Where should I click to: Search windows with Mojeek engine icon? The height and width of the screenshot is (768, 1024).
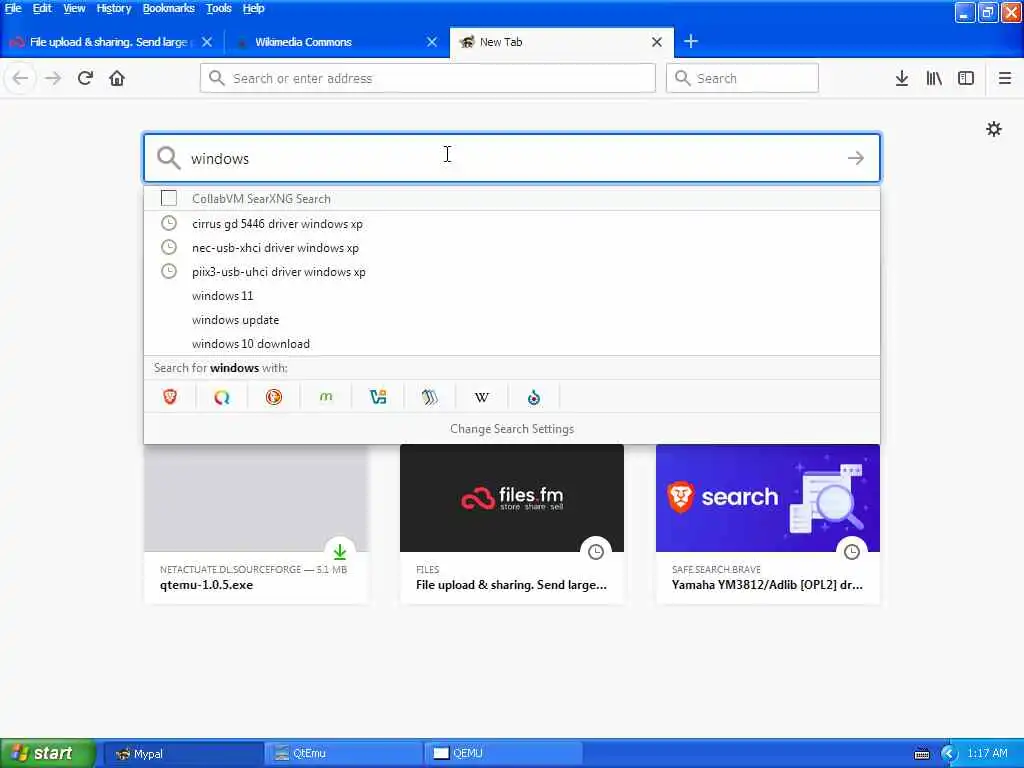coord(326,397)
